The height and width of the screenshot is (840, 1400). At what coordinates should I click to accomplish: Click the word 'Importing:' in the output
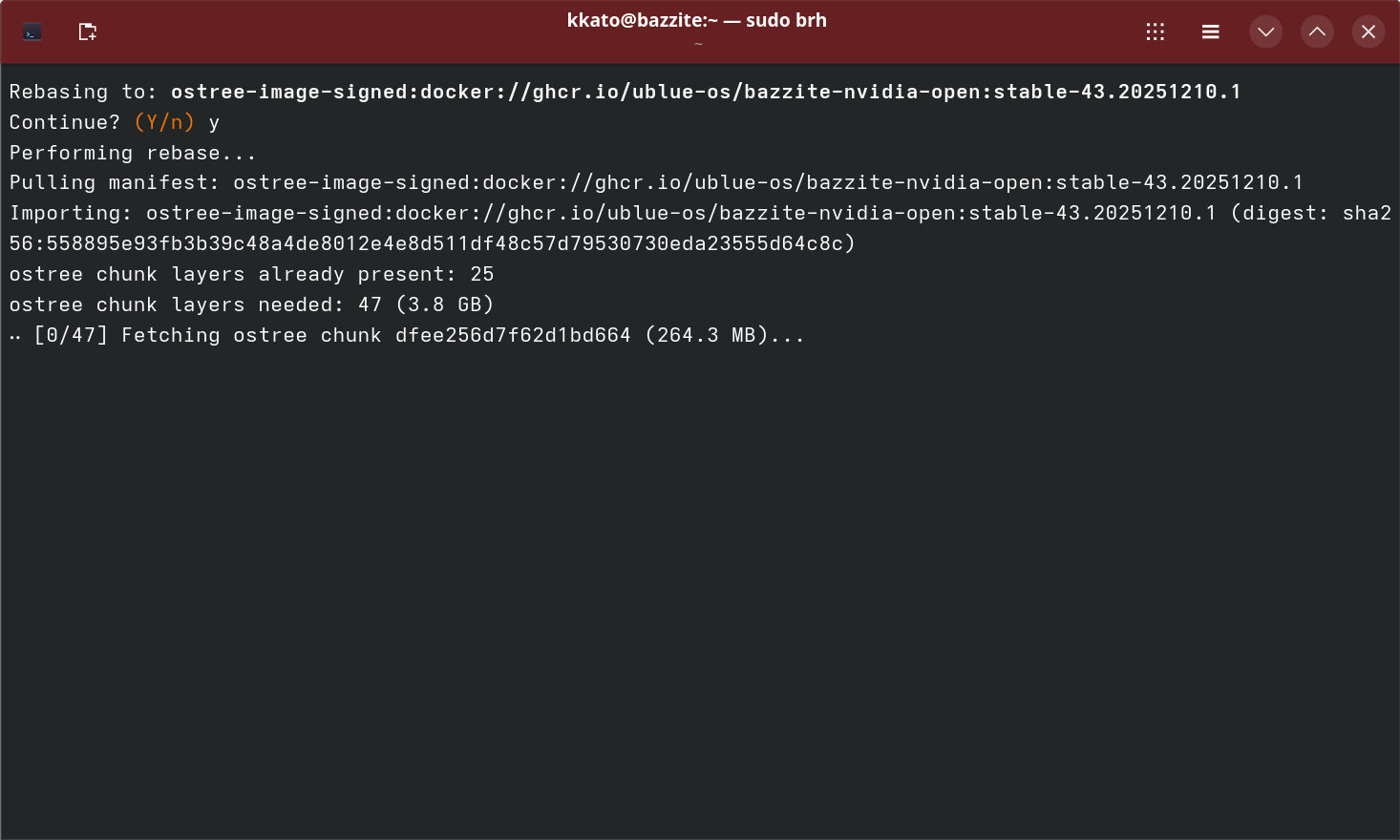click(x=71, y=213)
